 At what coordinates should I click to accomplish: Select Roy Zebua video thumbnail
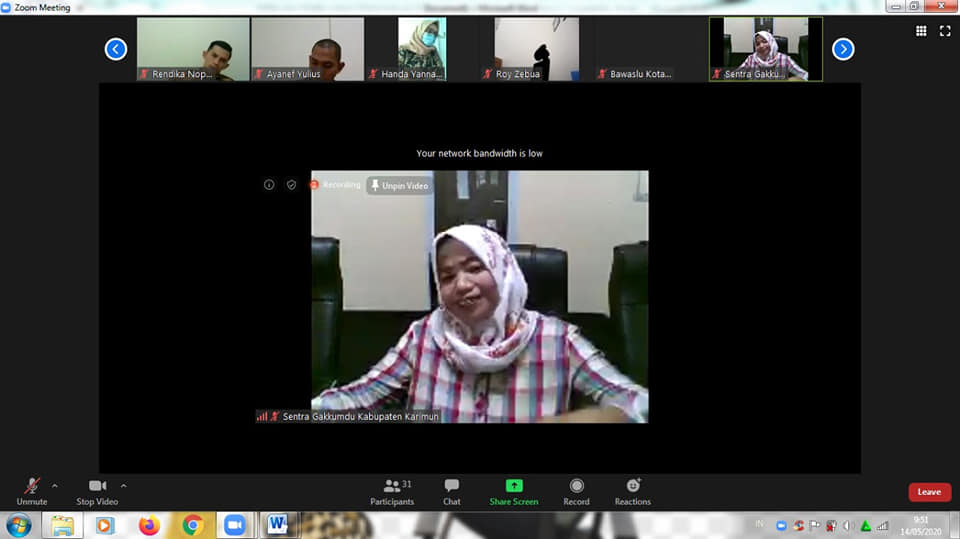pos(536,49)
